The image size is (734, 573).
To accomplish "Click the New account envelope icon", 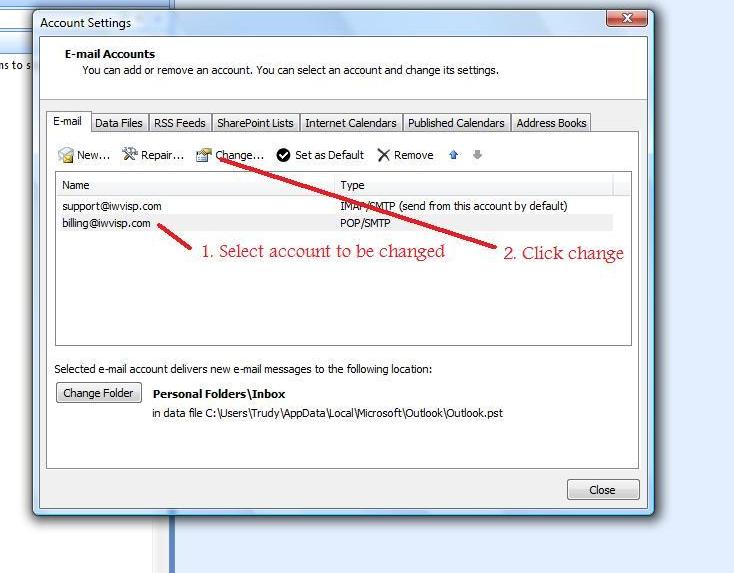I will pyautogui.click(x=66, y=155).
